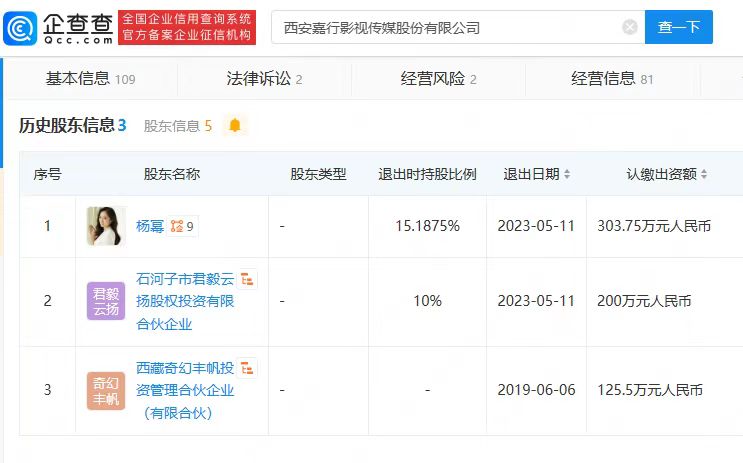Screen dimensions: 743x463
Task: Open the 杨幂 shareholder link
Action: click(150, 226)
